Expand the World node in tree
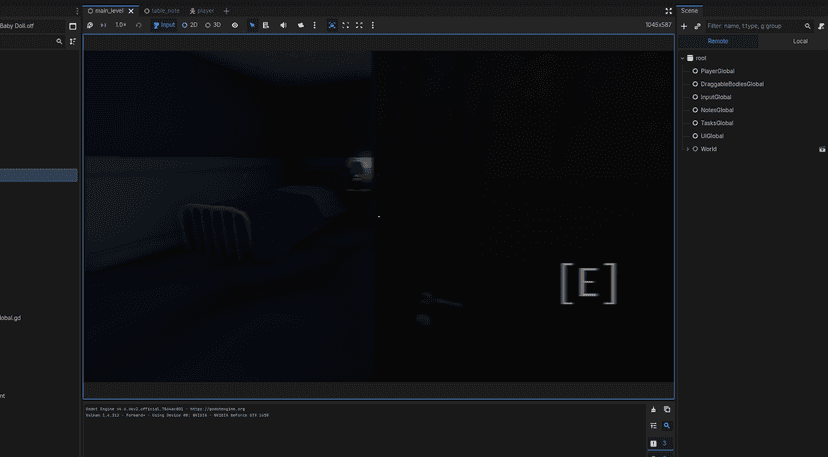 [x=687, y=149]
